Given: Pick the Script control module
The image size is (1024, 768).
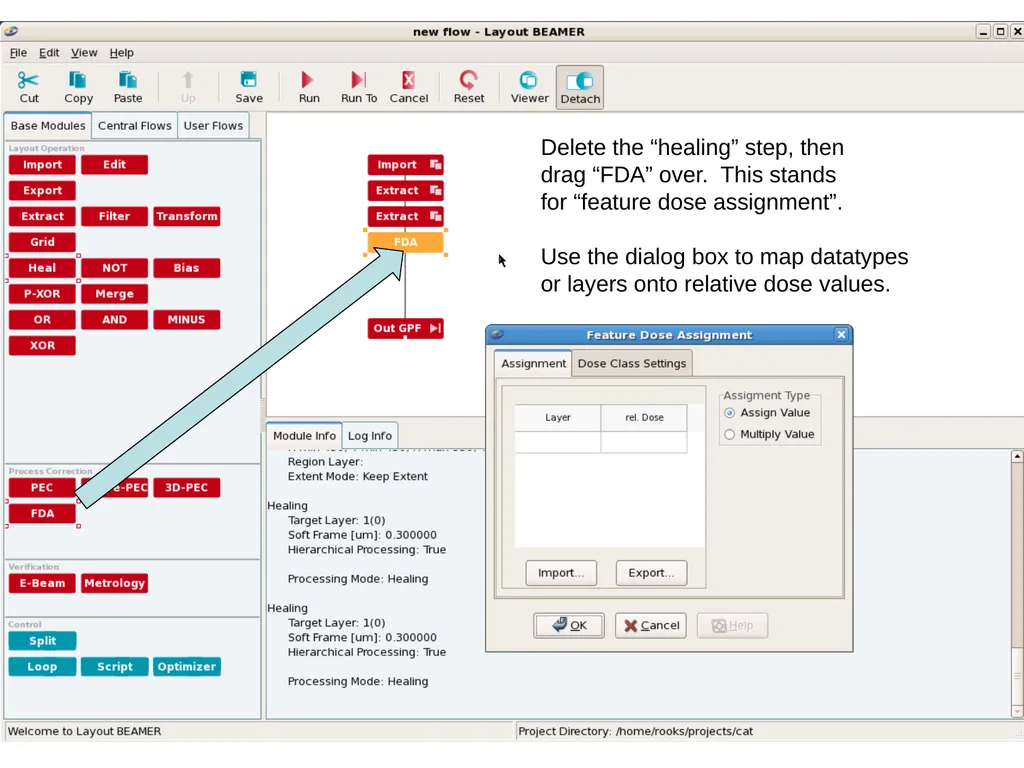Looking at the screenshot, I should [x=114, y=667].
